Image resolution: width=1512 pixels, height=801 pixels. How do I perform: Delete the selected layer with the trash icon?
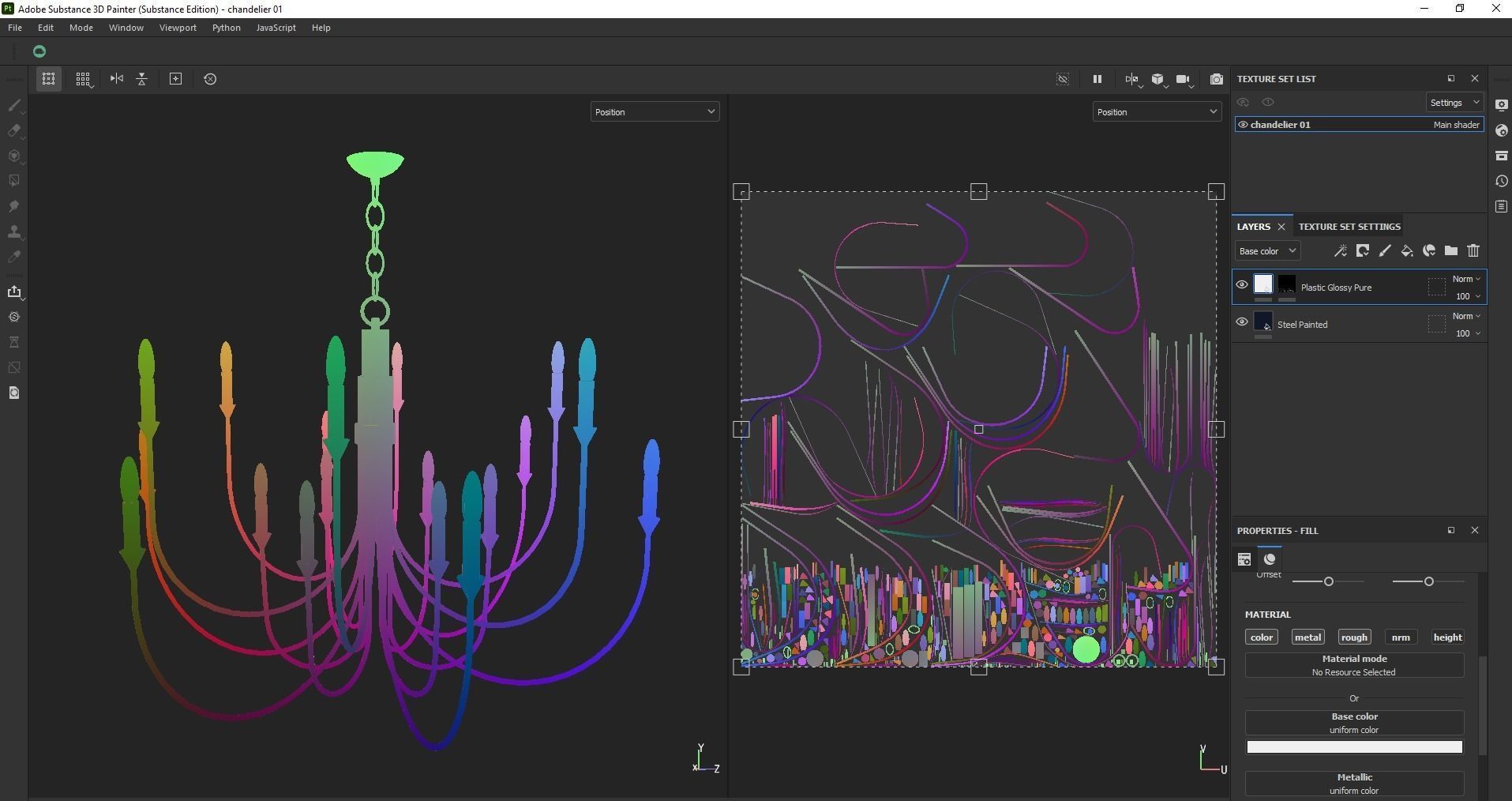(x=1473, y=250)
